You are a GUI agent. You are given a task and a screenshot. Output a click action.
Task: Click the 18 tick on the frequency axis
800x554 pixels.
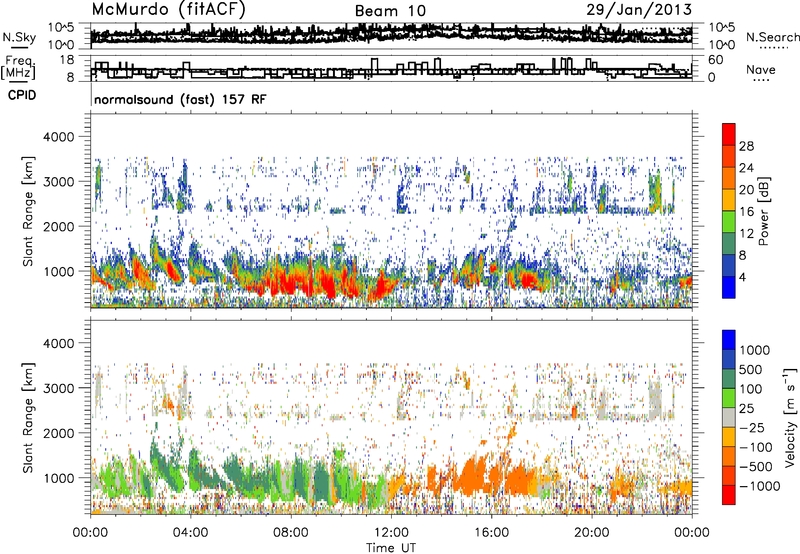click(67, 60)
